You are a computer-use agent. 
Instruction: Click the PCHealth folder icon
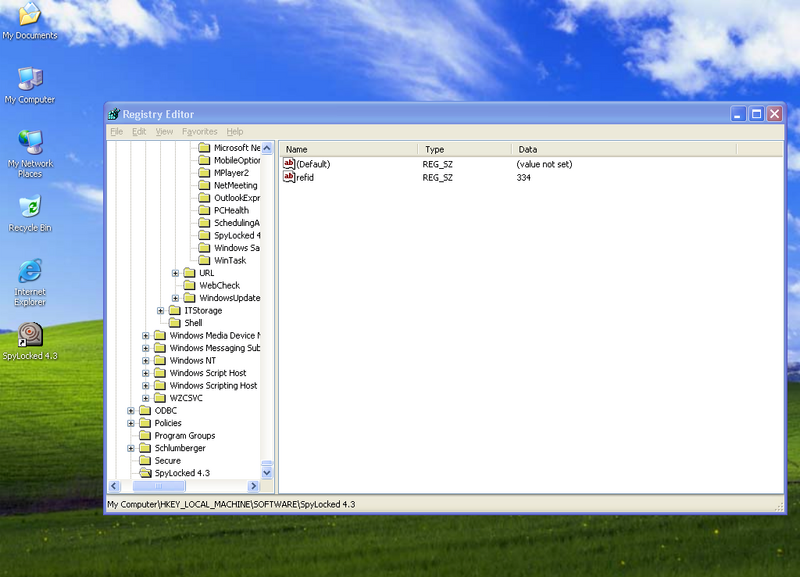[x=204, y=210]
